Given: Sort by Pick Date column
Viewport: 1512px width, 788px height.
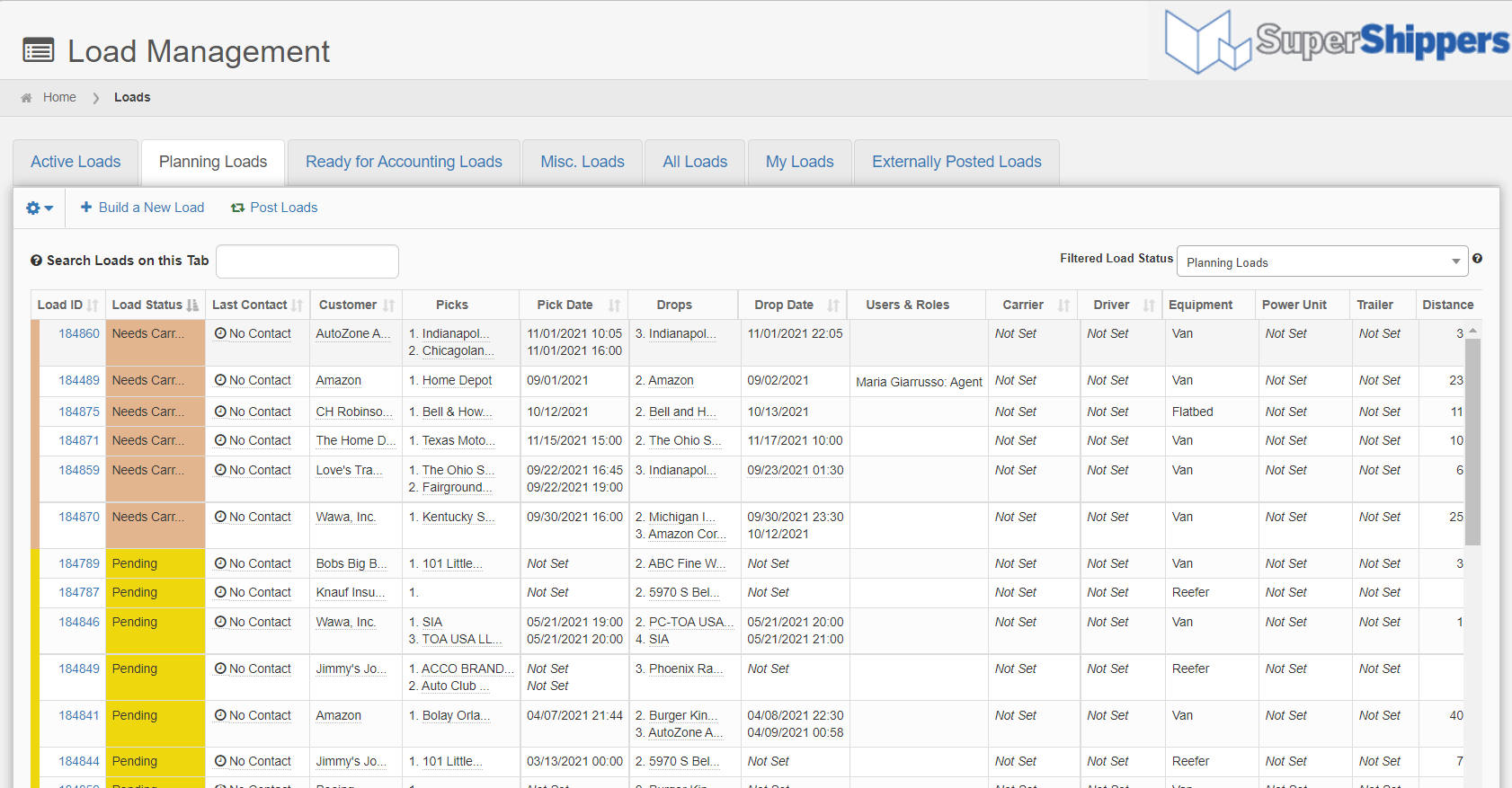Looking at the screenshot, I should [574, 305].
